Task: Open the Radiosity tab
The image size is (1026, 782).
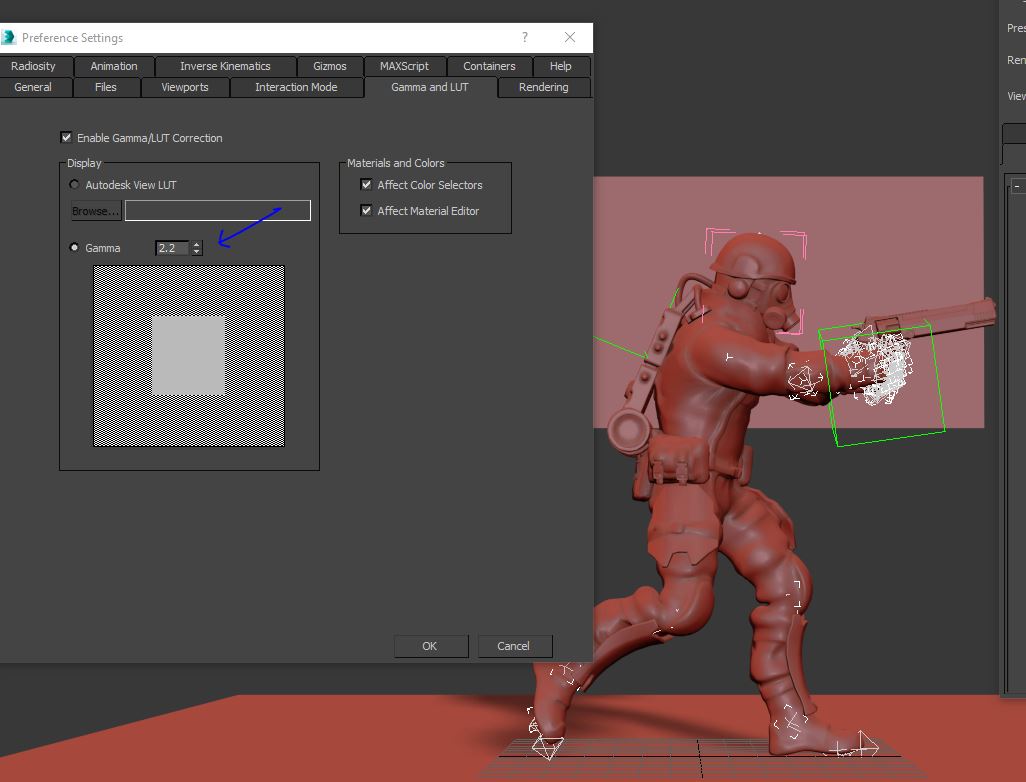Action: pyautogui.click(x=33, y=66)
